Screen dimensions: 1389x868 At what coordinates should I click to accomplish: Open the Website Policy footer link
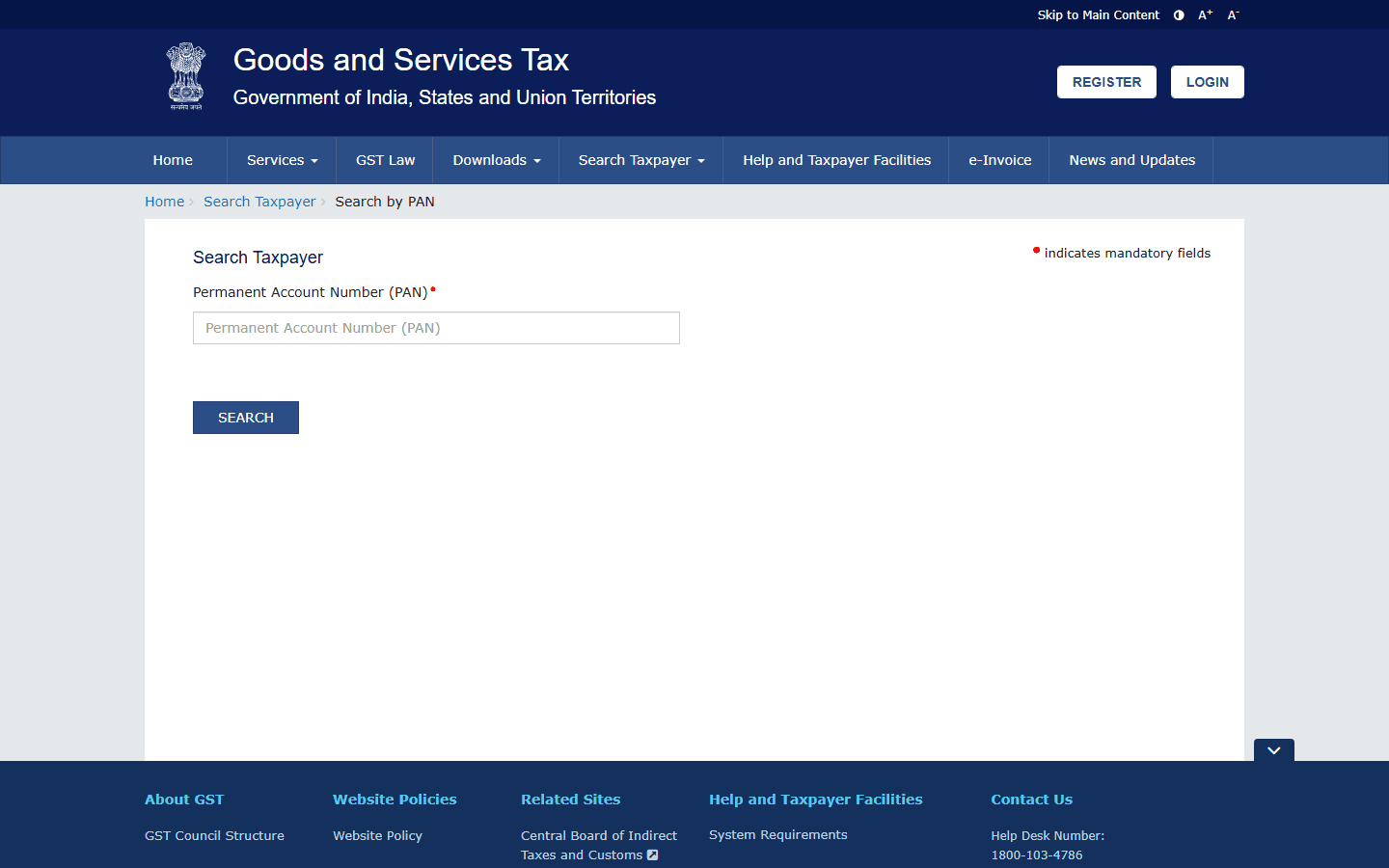(x=377, y=836)
